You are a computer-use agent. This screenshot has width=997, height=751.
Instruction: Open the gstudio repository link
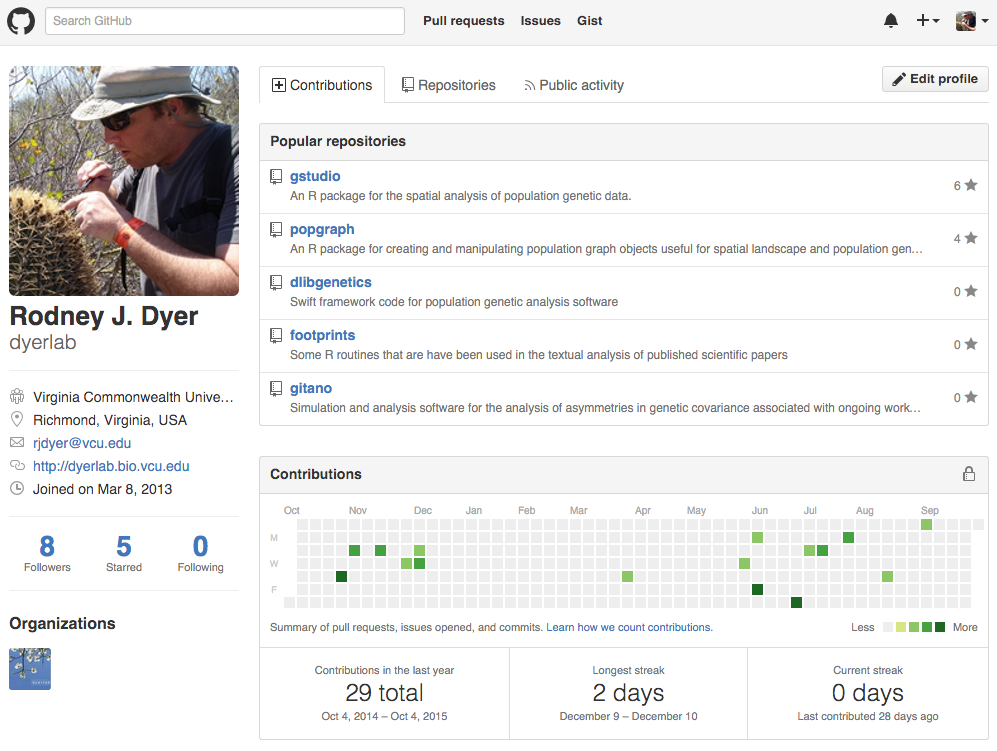[315, 176]
